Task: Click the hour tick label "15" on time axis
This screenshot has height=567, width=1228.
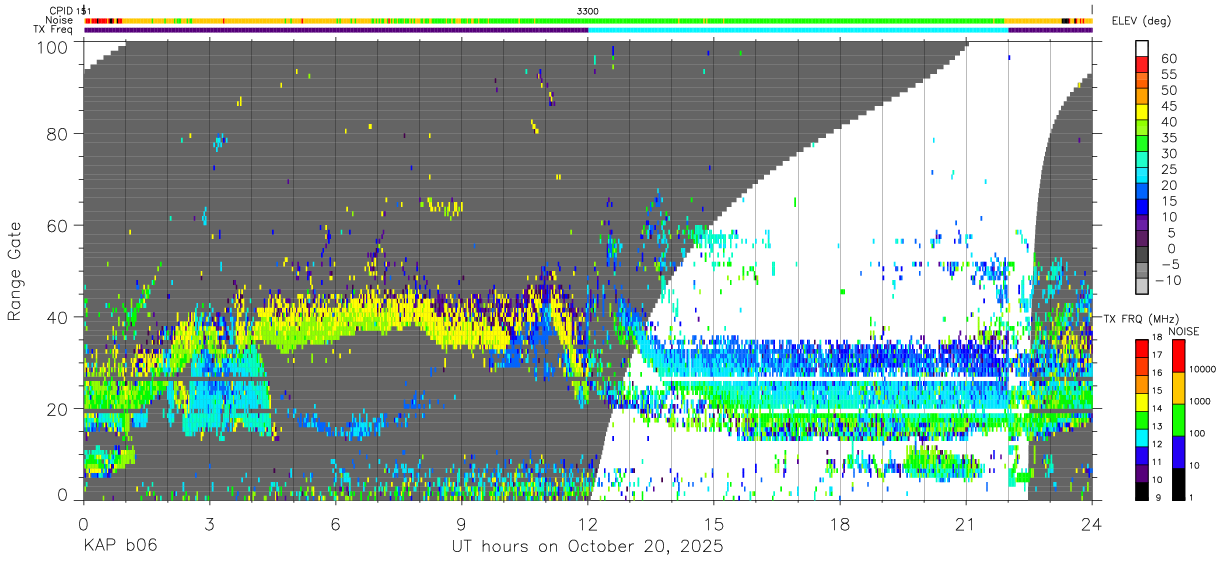Action: (714, 523)
